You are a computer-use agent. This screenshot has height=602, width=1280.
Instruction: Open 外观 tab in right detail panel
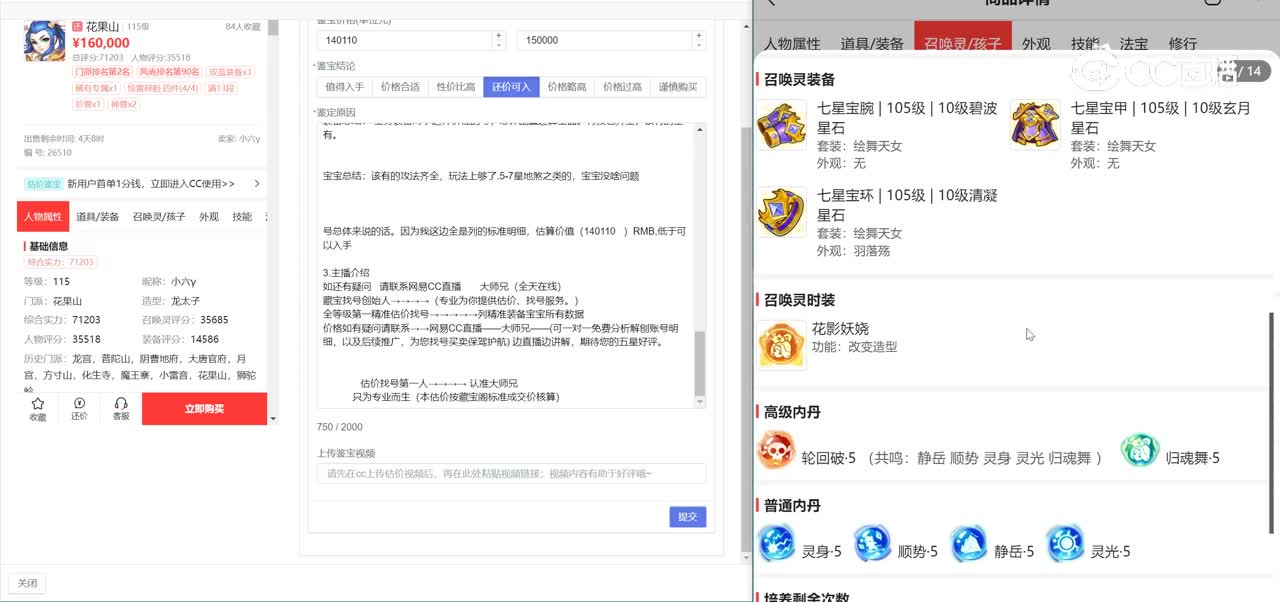coord(1036,44)
